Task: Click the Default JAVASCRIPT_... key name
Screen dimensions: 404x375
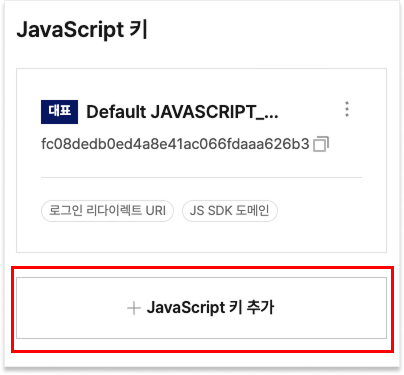Action: [x=182, y=112]
